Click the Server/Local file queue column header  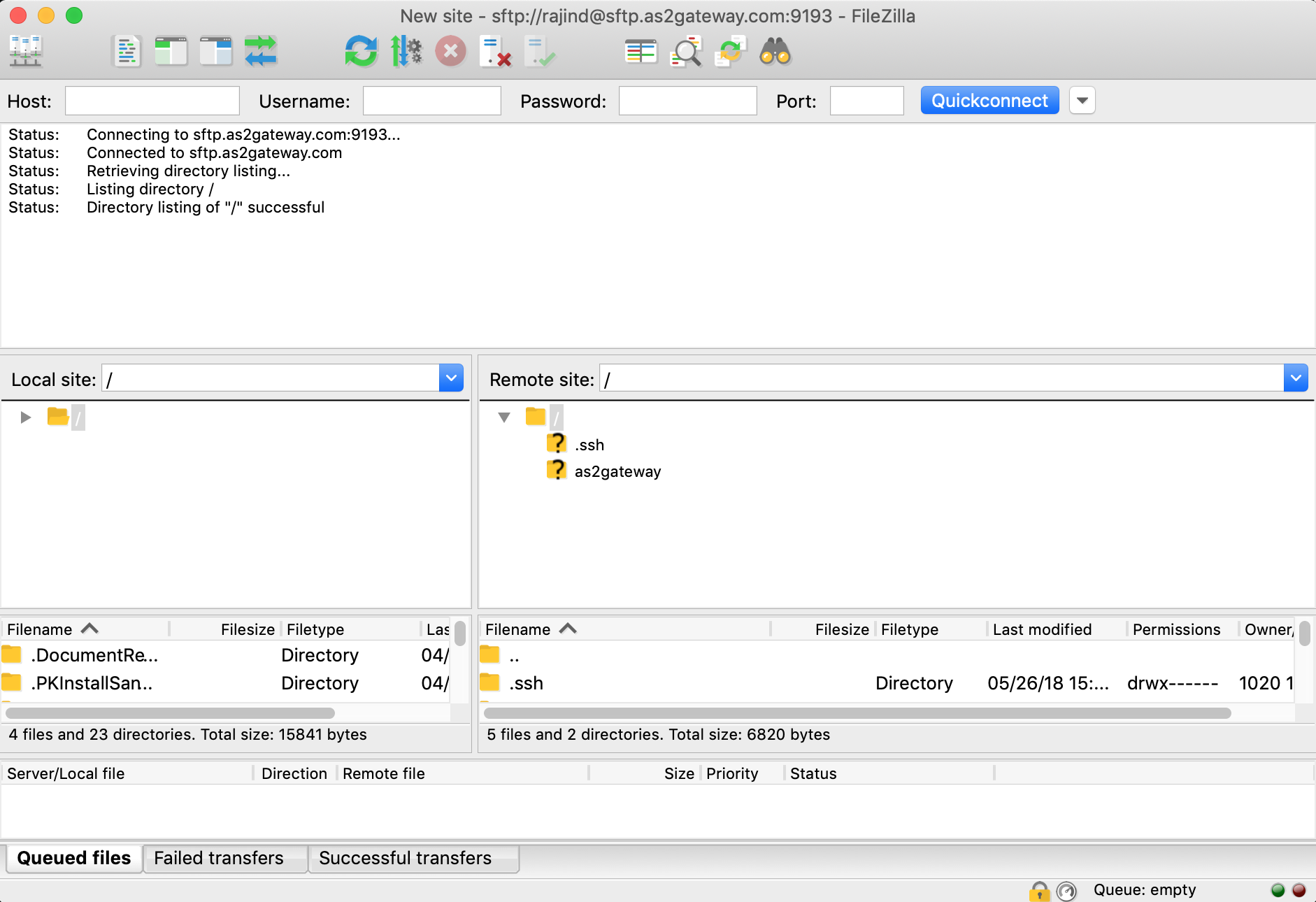[x=127, y=773]
